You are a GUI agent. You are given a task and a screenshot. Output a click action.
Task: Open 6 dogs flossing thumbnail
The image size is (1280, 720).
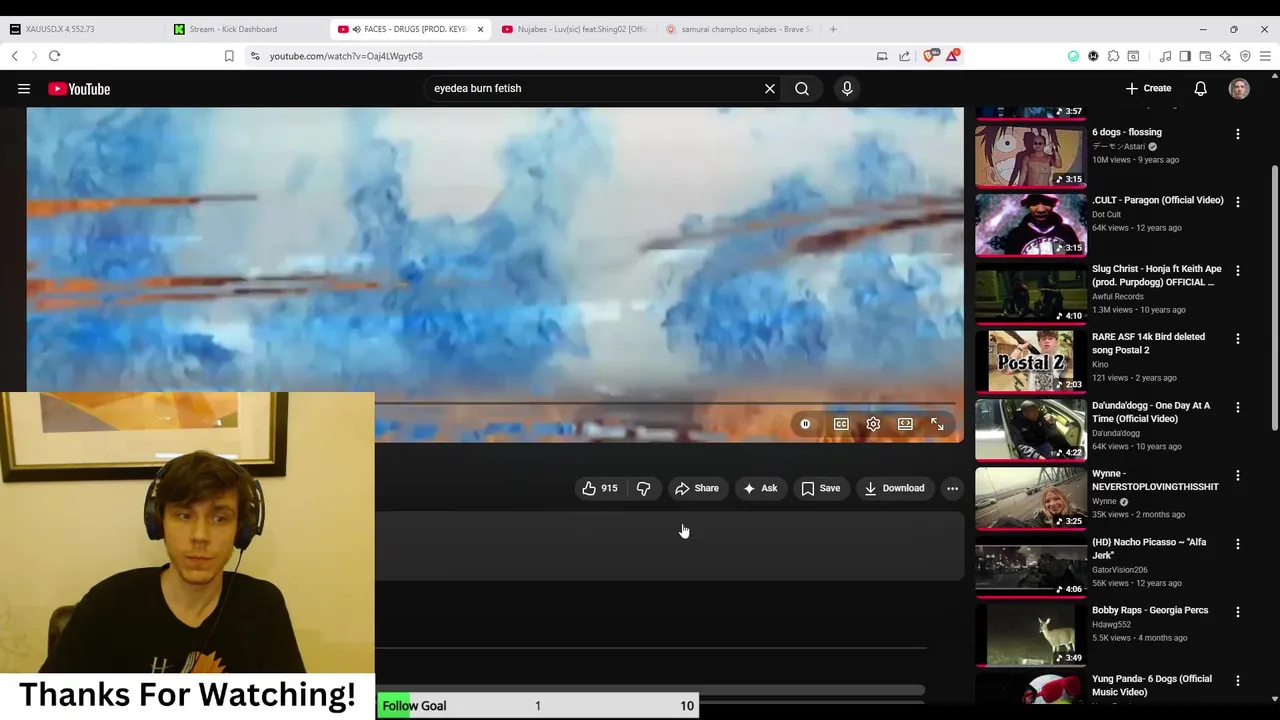tap(1030, 155)
